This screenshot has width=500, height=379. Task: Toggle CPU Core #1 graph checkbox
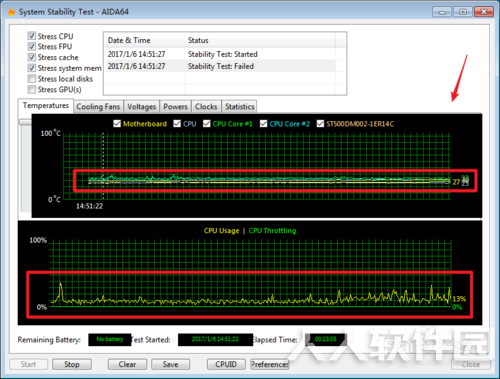(207, 124)
